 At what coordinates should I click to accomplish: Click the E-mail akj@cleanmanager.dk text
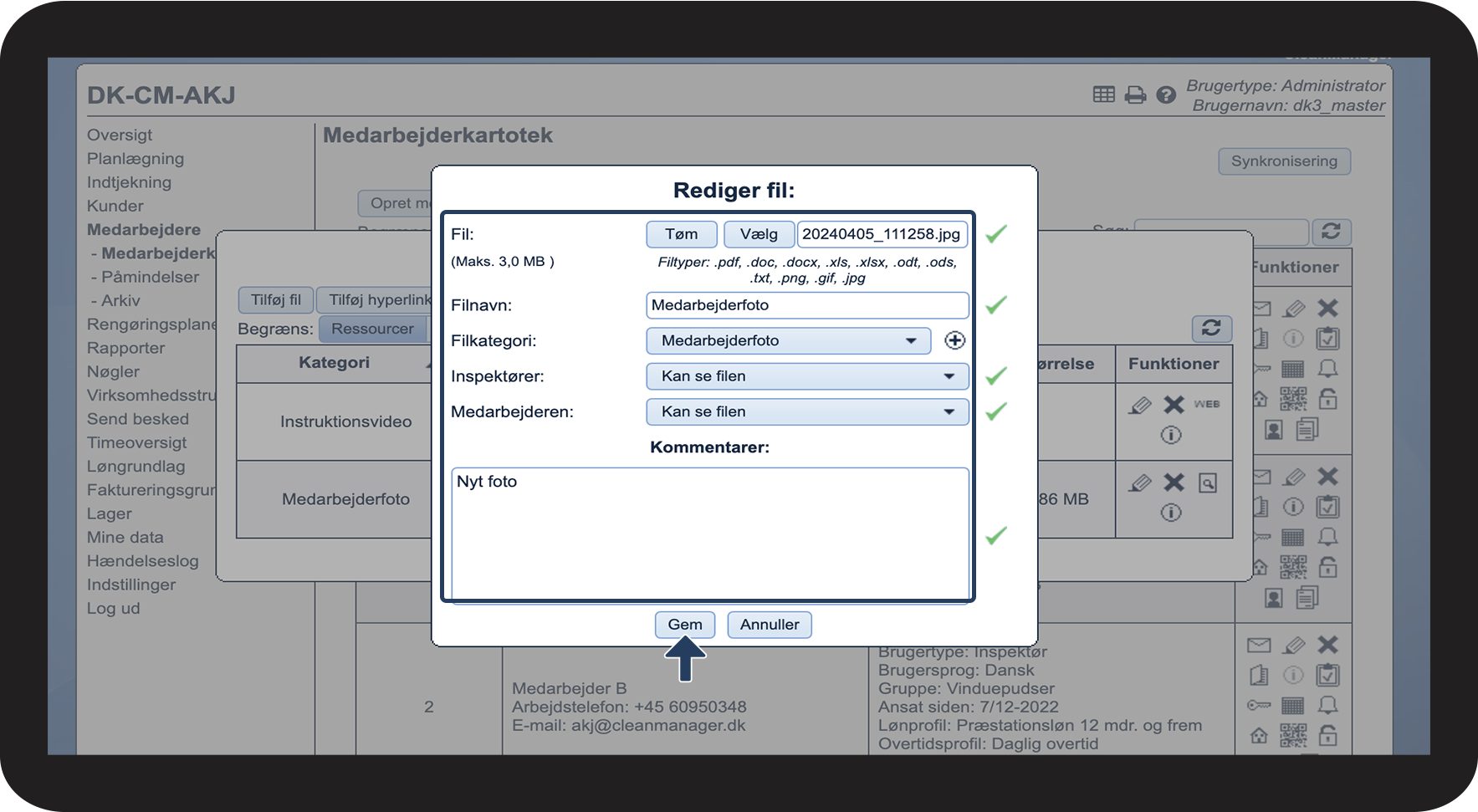(629, 725)
